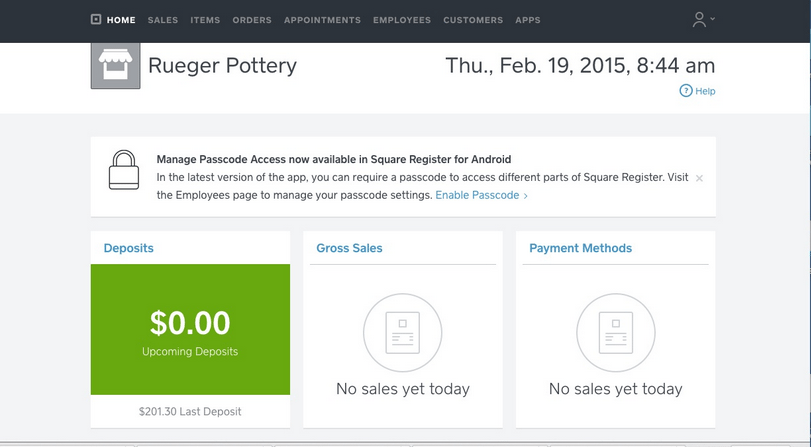The height and width of the screenshot is (447, 811).
Task: Expand the account dropdown chevron
Action: pos(713,19)
